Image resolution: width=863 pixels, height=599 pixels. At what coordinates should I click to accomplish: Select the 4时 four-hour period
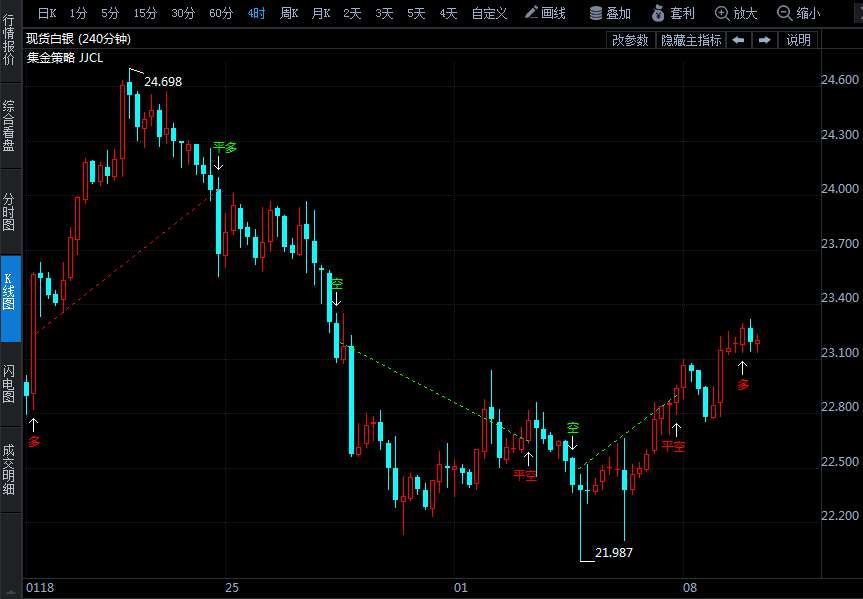[x=256, y=13]
